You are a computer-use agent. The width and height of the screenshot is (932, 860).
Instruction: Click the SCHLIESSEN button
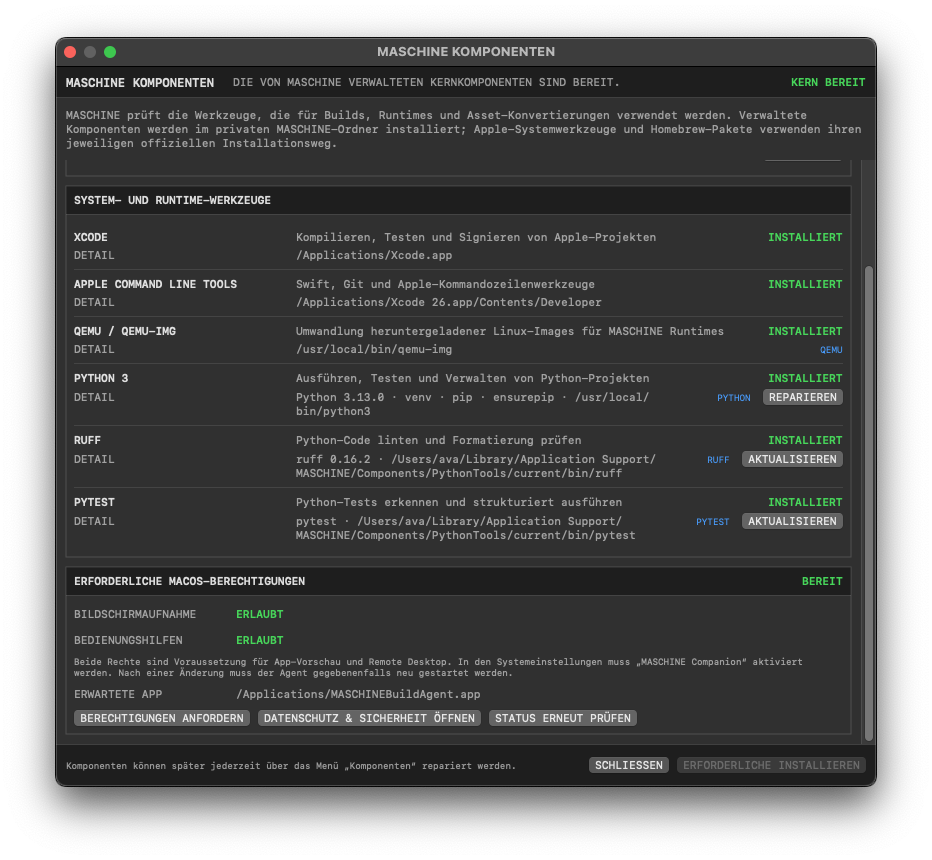(628, 765)
